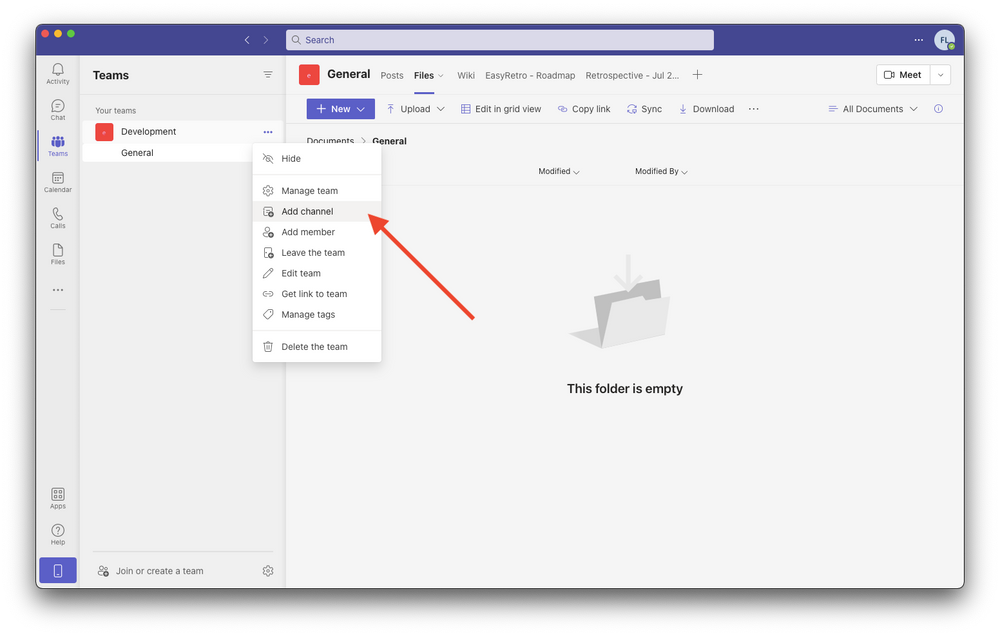Screen dimensions: 1000x636
Task: Click the General breadcrumb
Action: (389, 141)
